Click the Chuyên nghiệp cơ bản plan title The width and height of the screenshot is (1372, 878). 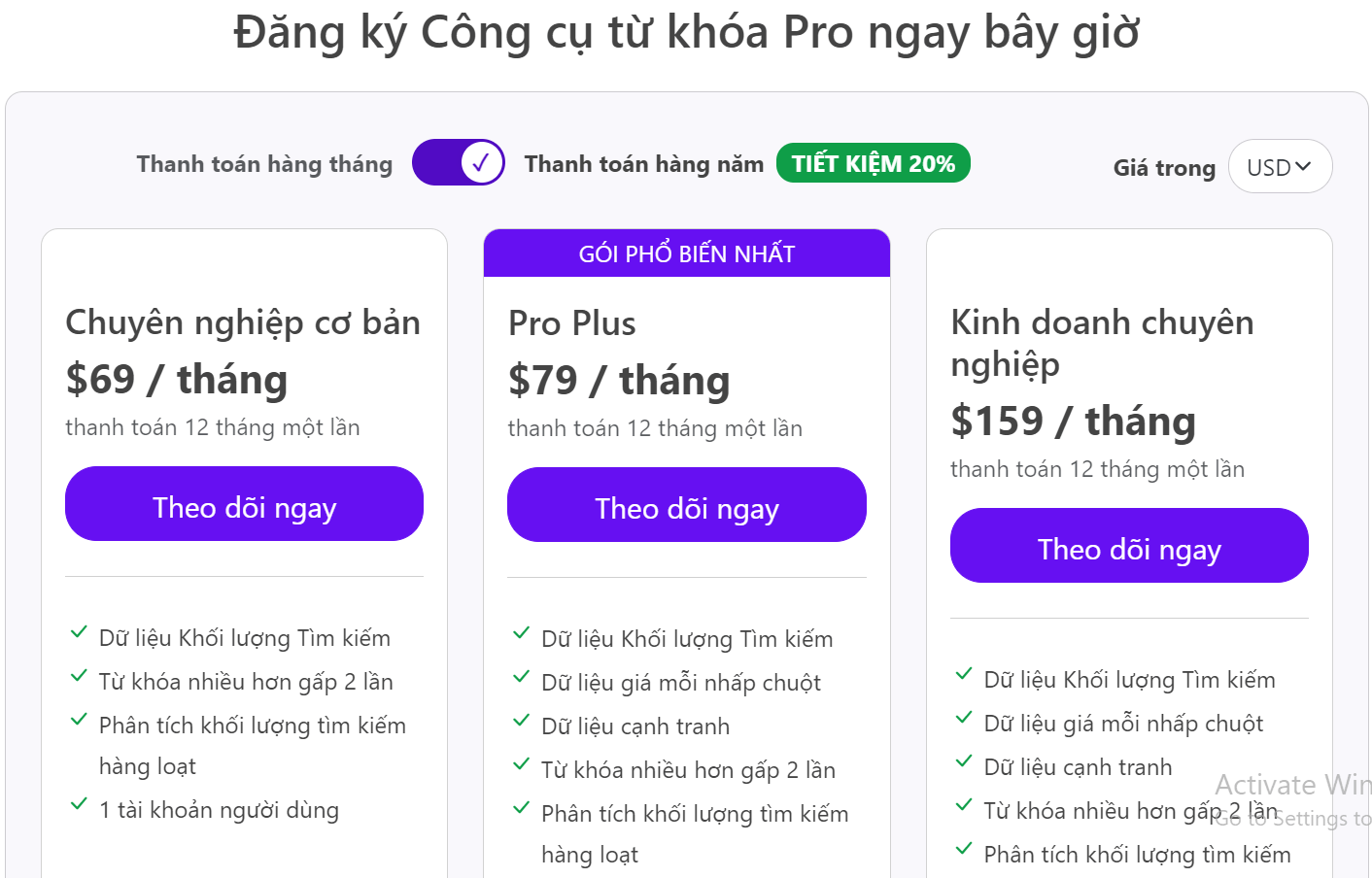243,322
